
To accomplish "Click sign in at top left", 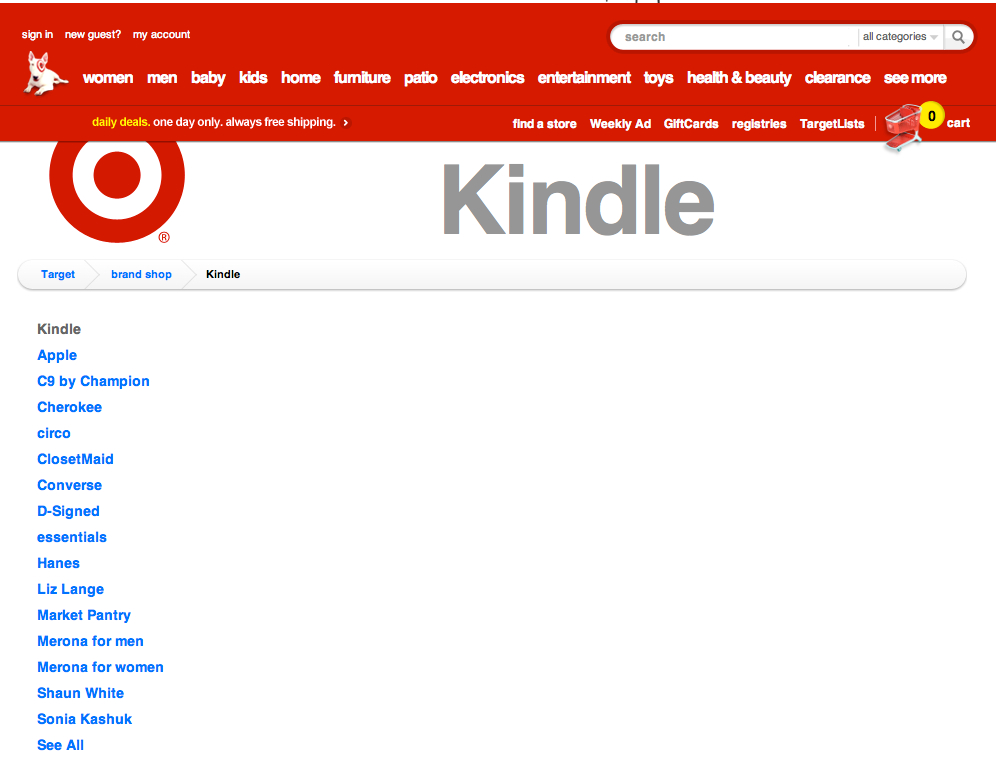I will [36, 34].
